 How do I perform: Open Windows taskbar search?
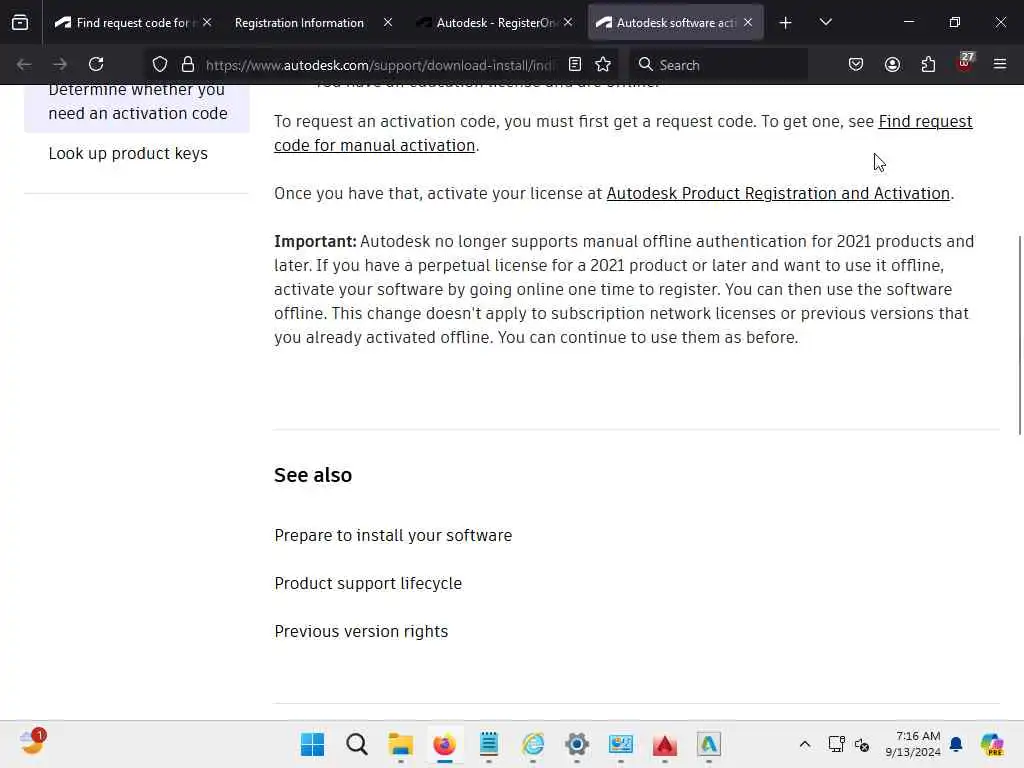pos(357,744)
